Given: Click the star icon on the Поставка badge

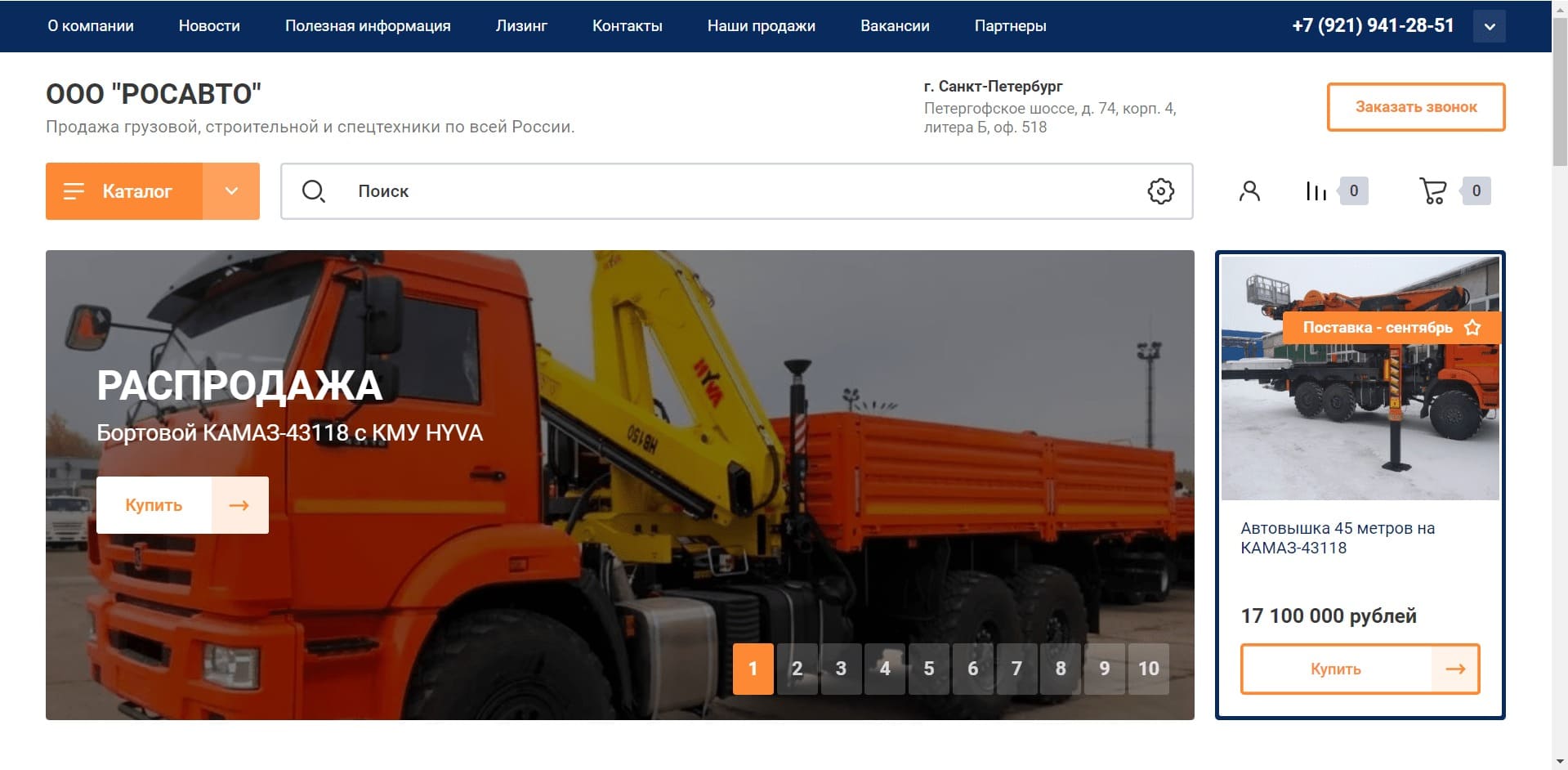Looking at the screenshot, I should click(1472, 328).
